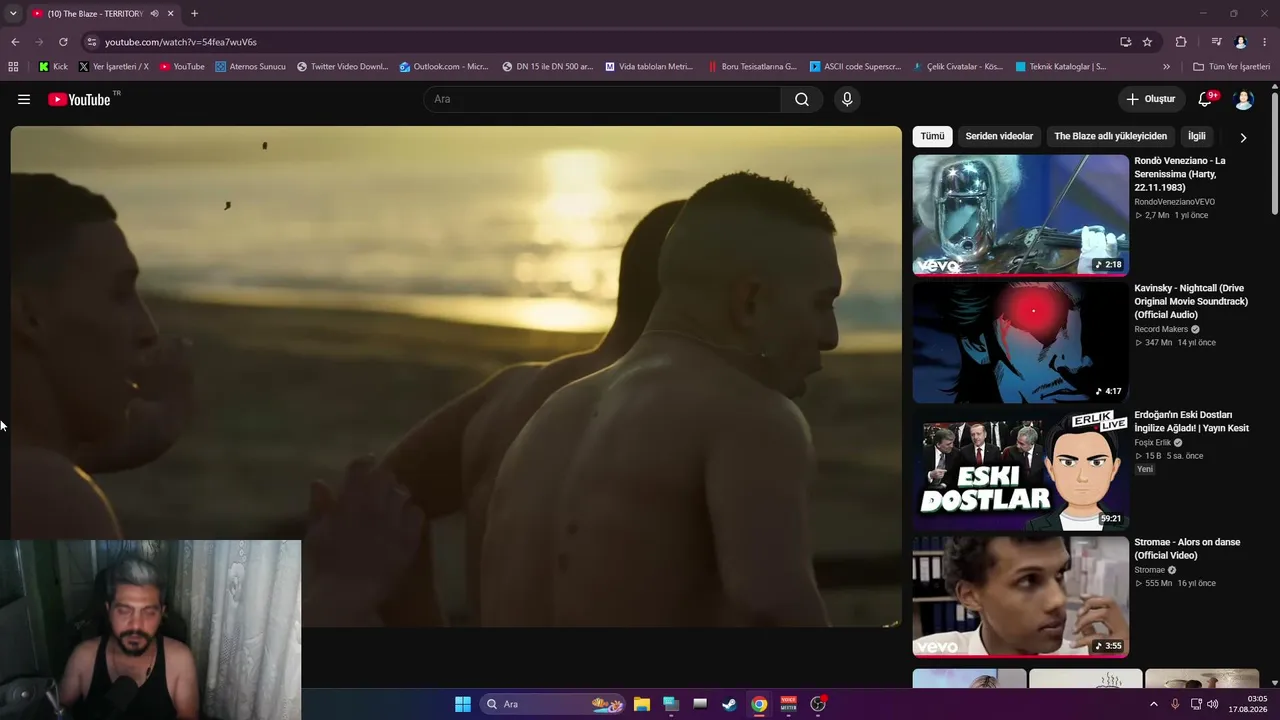
Task: Open the Windows Start menu
Action: point(463,704)
